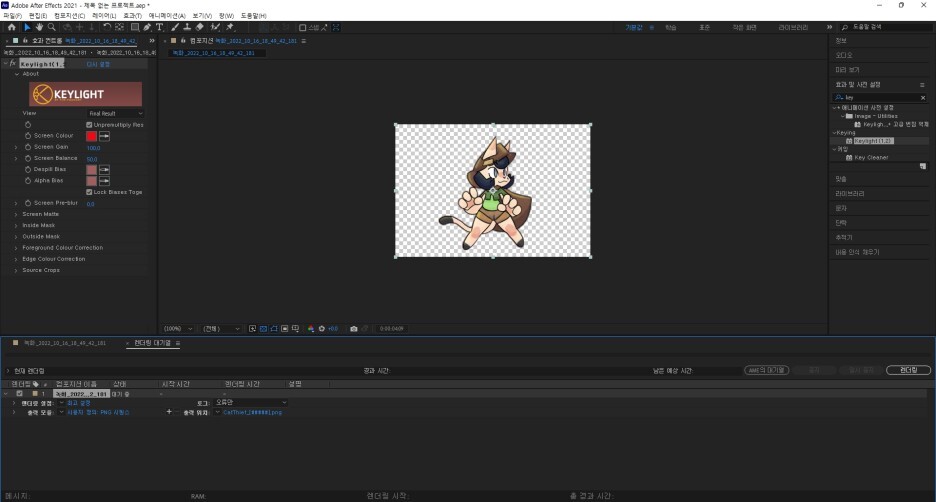
Task: Select the Rectangle shape tool
Action: click(x=135, y=27)
